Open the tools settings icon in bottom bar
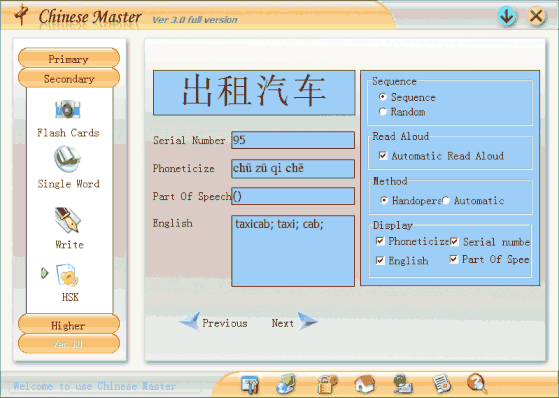Image resolution: width=559 pixels, height=398 pixels. tap(250, 385)
